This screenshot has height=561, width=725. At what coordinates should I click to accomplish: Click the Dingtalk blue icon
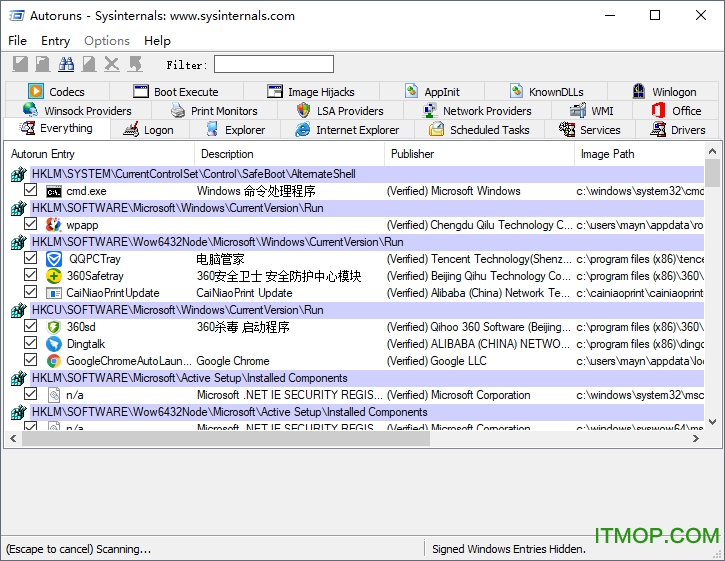(54, 344)
